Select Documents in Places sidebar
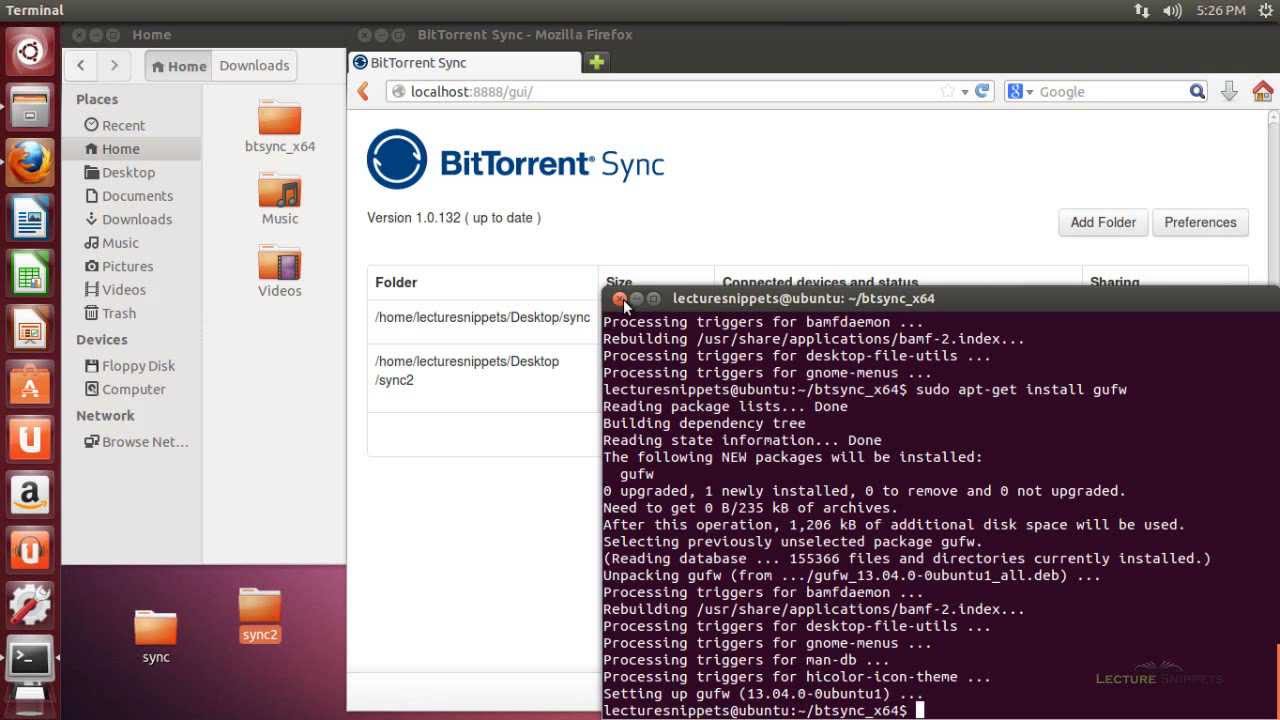1280x720 pixels. click(137, 196)
